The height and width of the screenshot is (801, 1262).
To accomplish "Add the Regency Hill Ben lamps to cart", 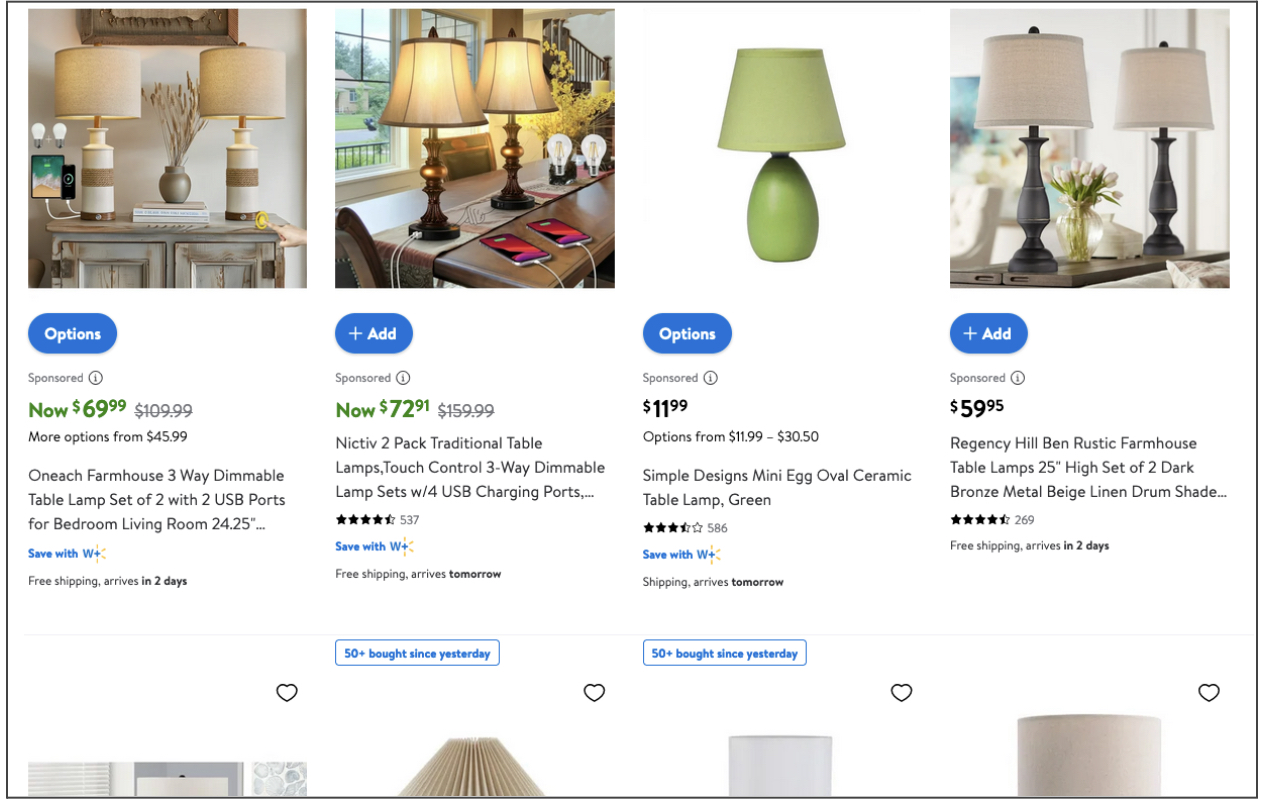I will (989, 334).
